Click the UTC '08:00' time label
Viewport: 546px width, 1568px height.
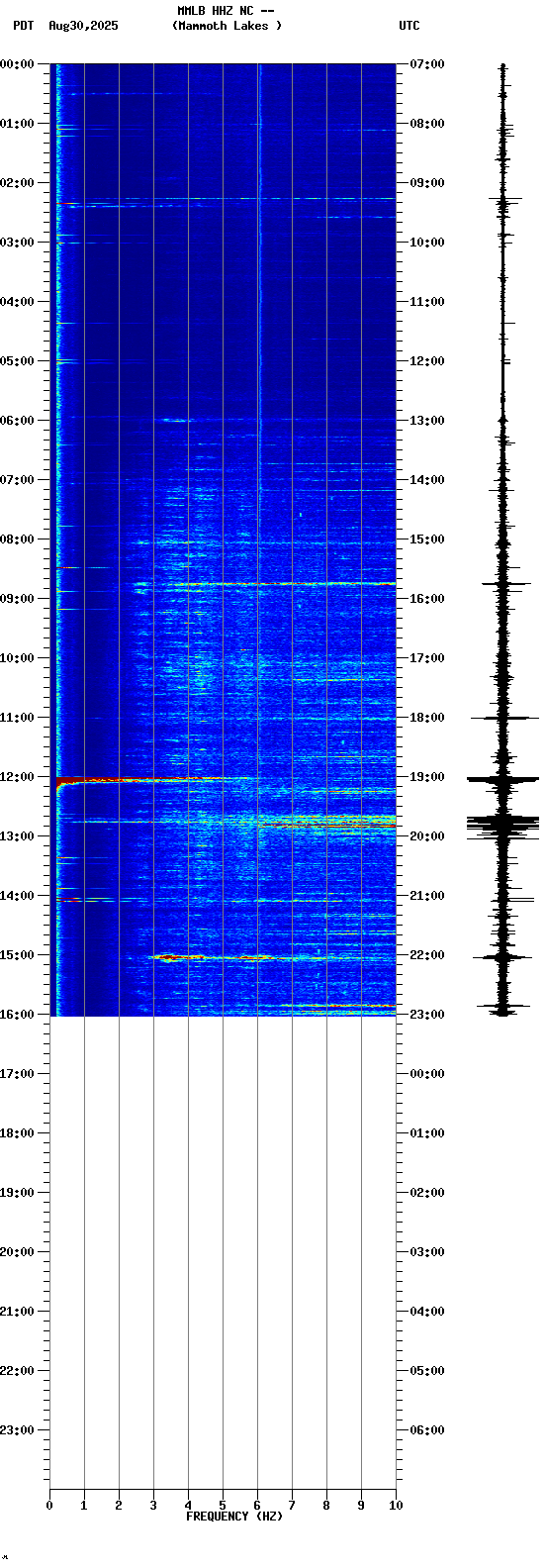(x=427, y=124)
